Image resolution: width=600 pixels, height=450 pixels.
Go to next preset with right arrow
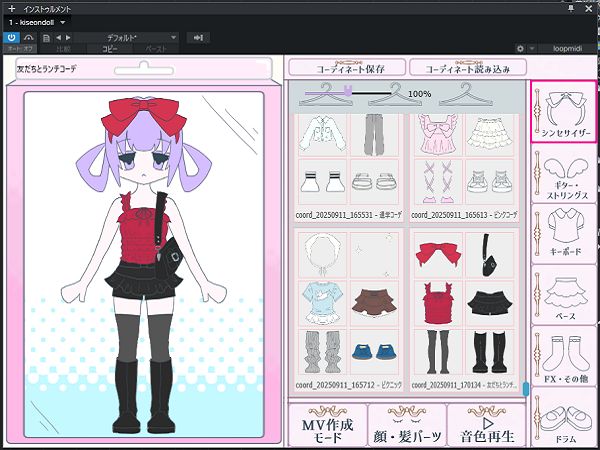click(x=68, y=38)
